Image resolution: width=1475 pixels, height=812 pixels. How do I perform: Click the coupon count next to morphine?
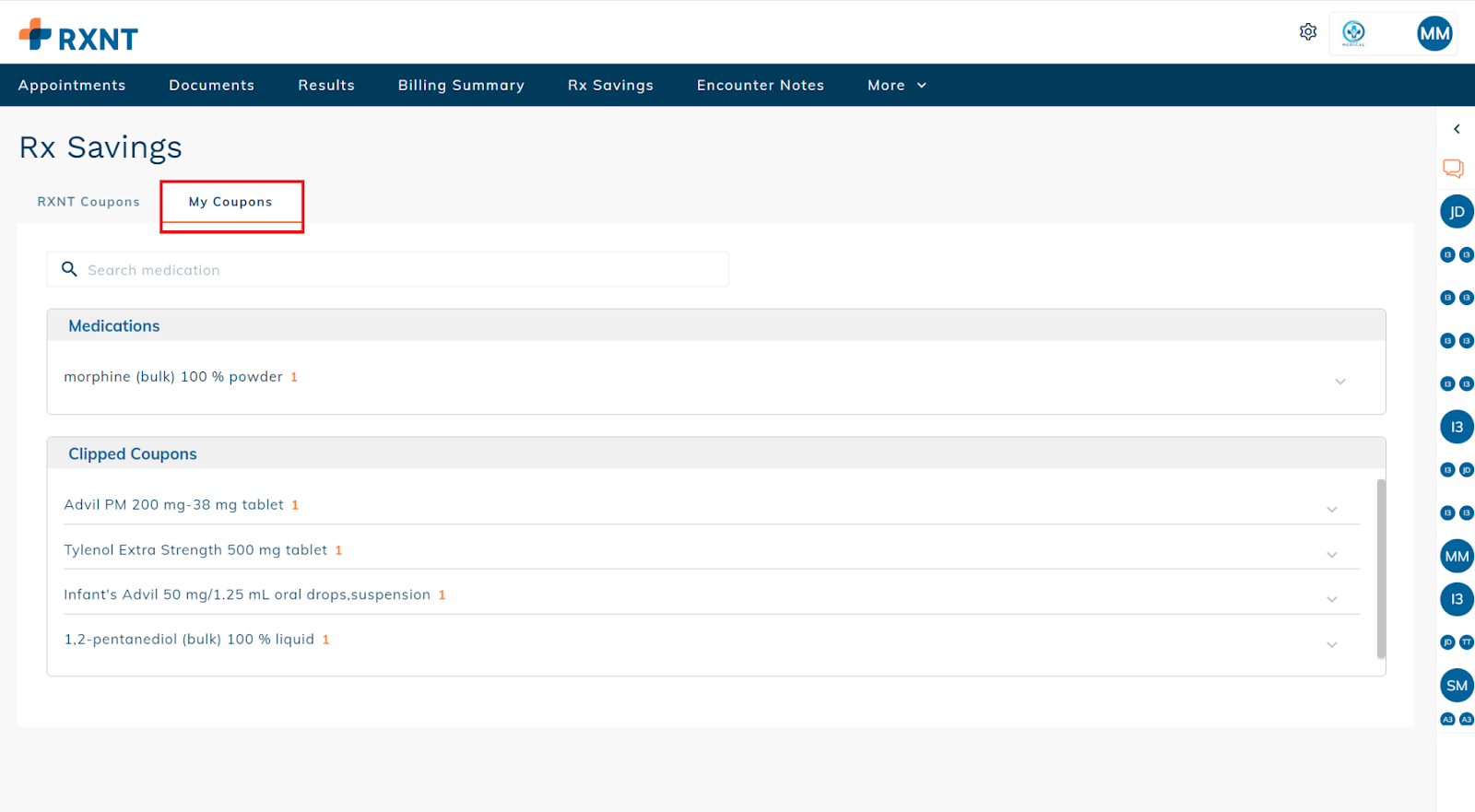[294, 378]
